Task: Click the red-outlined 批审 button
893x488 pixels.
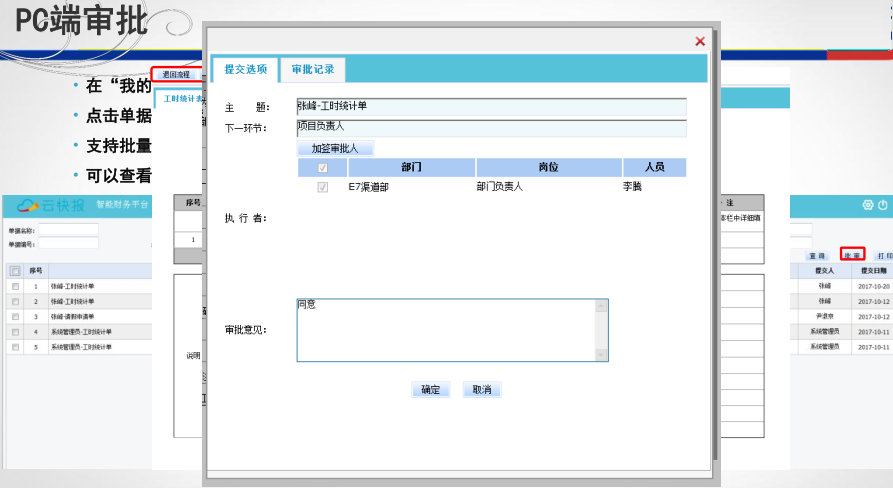Action: [x=852, y=256]
